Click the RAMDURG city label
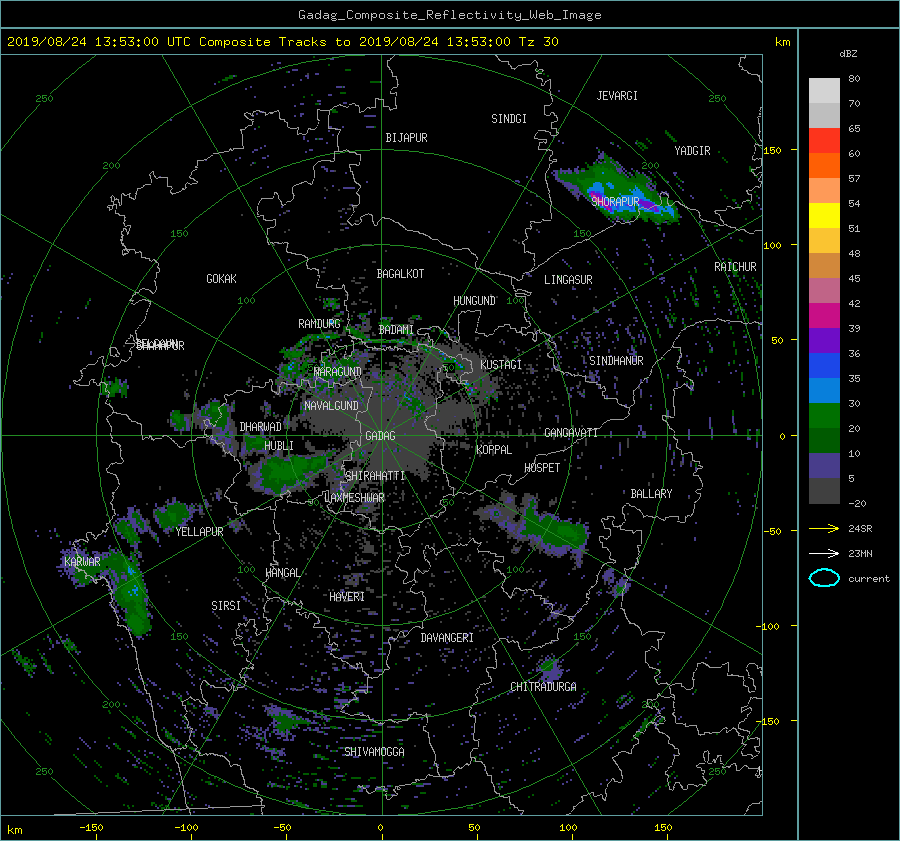 point(319,324)
